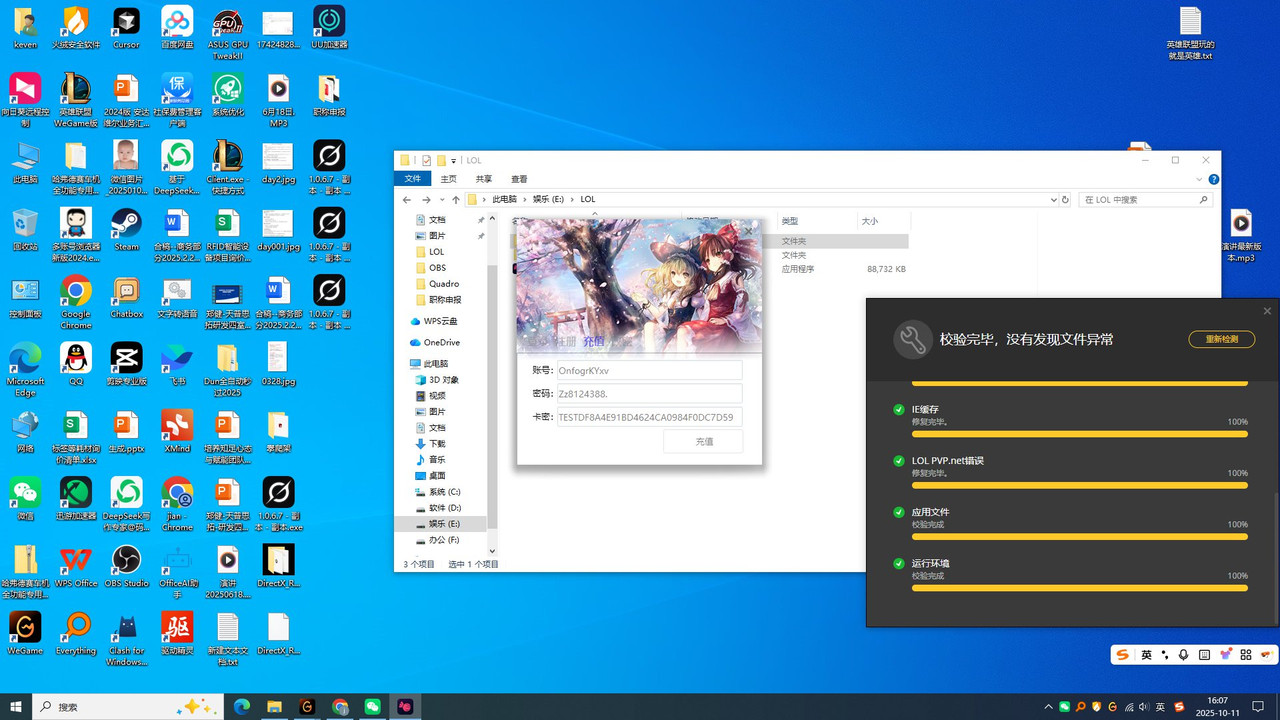This screenshot has width=1280, height=720.
Task: Open recent locations dropdown arrow
Action: click(x=442, y=199)
